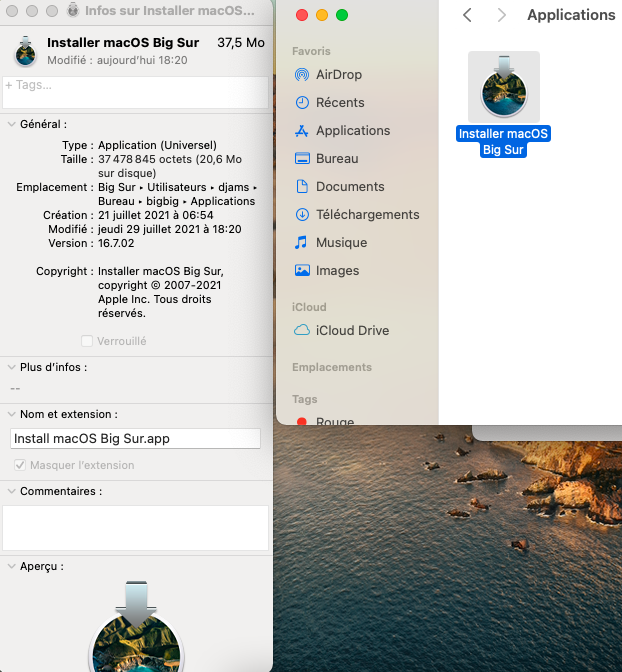
Task: Click the Install macOS Big Sur.app name field
Action: (x=135, y=438)
